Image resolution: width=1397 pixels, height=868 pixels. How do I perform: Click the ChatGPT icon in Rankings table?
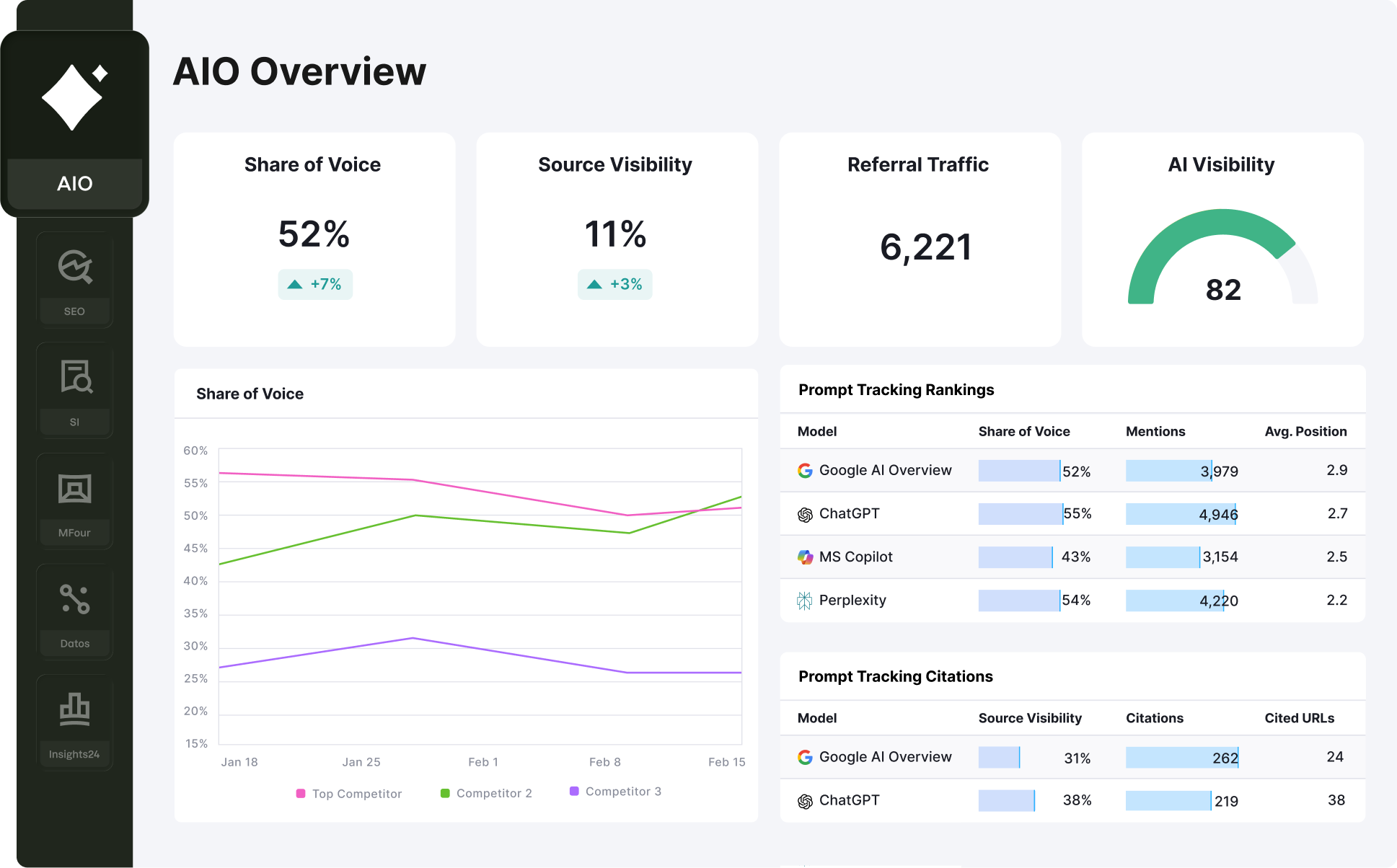pos(805,514)
